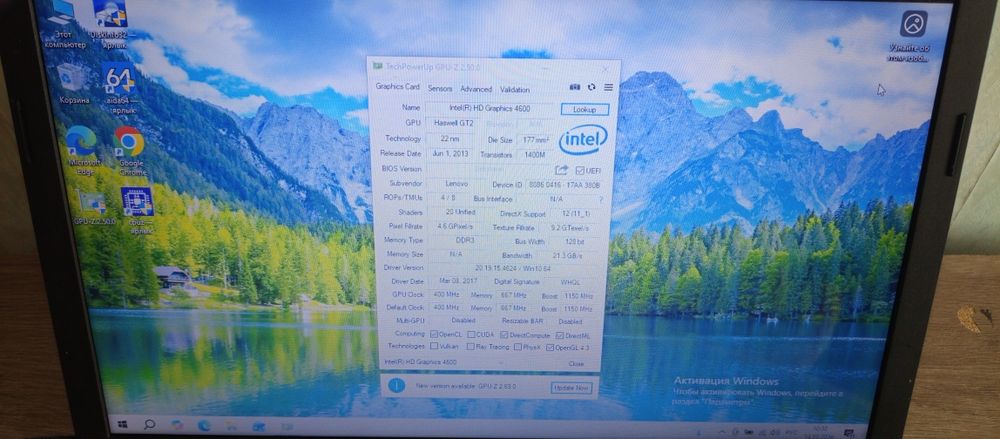Toggle the DirectCompute checkbox
The height and width of the screenshot is (439, 1000).
click(504, 335)
